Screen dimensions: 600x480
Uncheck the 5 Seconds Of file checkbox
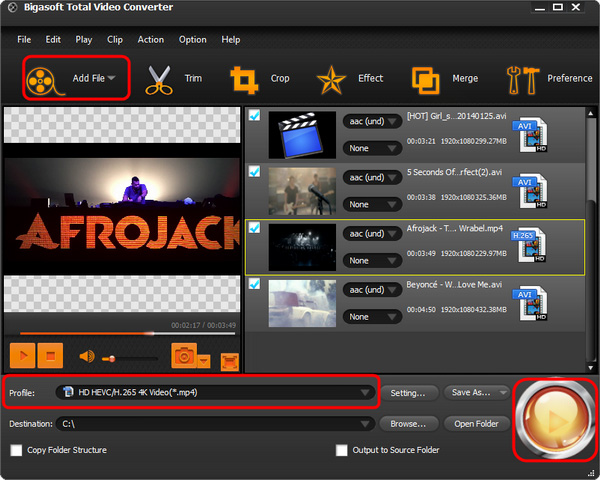254,171
